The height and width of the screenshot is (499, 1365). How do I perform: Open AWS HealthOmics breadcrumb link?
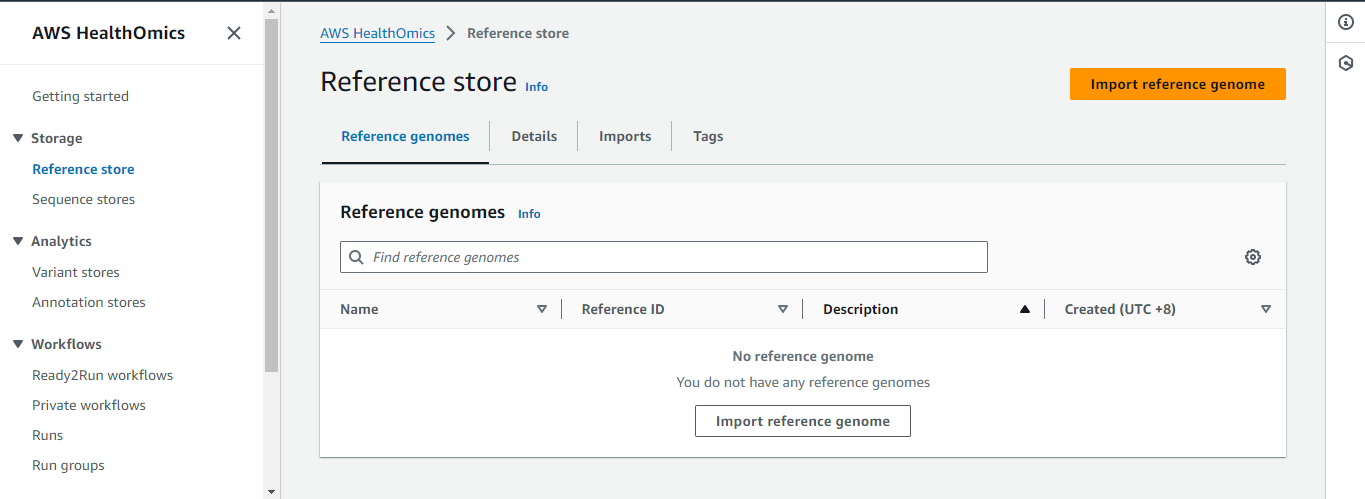coord(377,33)
